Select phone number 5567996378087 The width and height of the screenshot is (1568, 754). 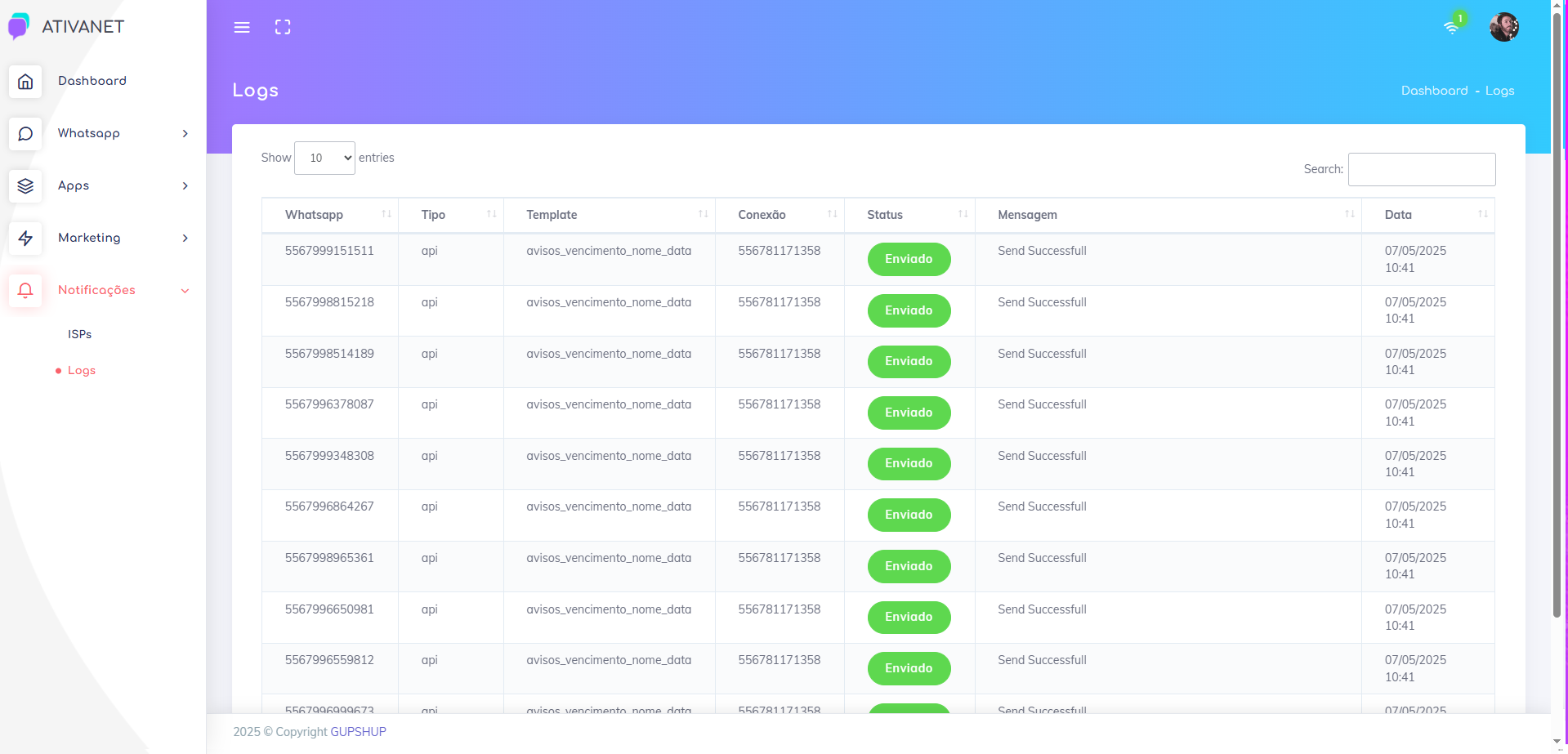tap(329, 404)
